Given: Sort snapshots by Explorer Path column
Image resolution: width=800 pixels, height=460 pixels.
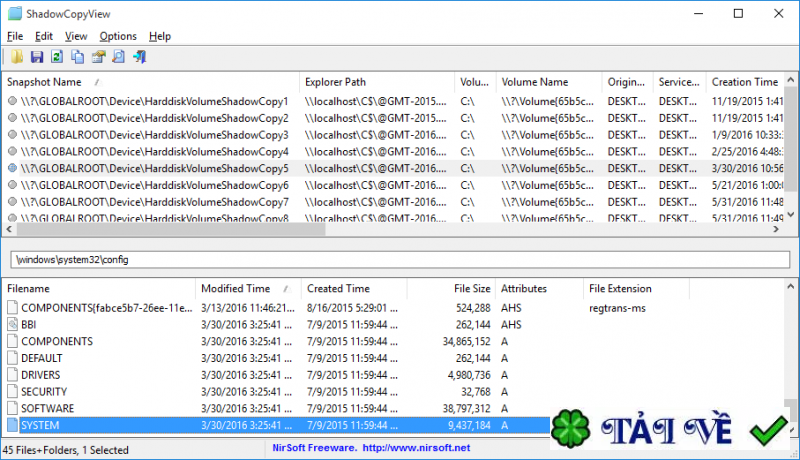Looking at the screenshot, I should pyautogui.click(x=377, y=82).
